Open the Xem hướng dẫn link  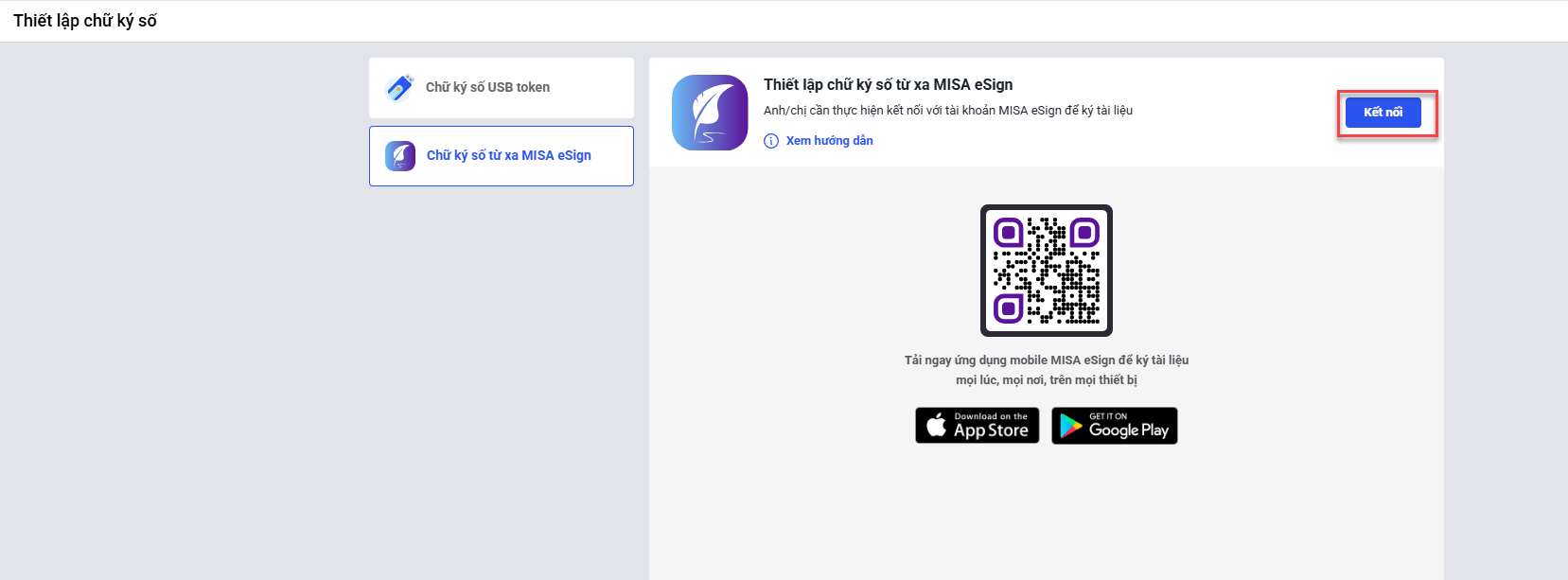click(x=829, y=141)
